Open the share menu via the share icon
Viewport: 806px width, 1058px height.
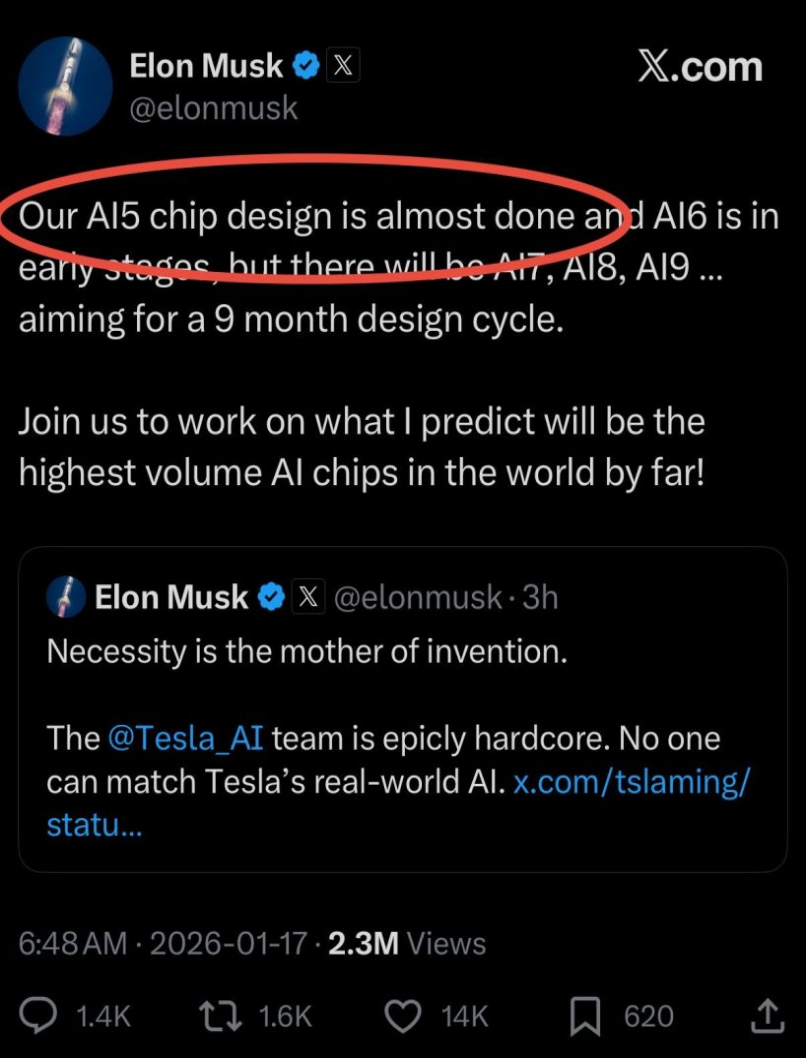766,1015
